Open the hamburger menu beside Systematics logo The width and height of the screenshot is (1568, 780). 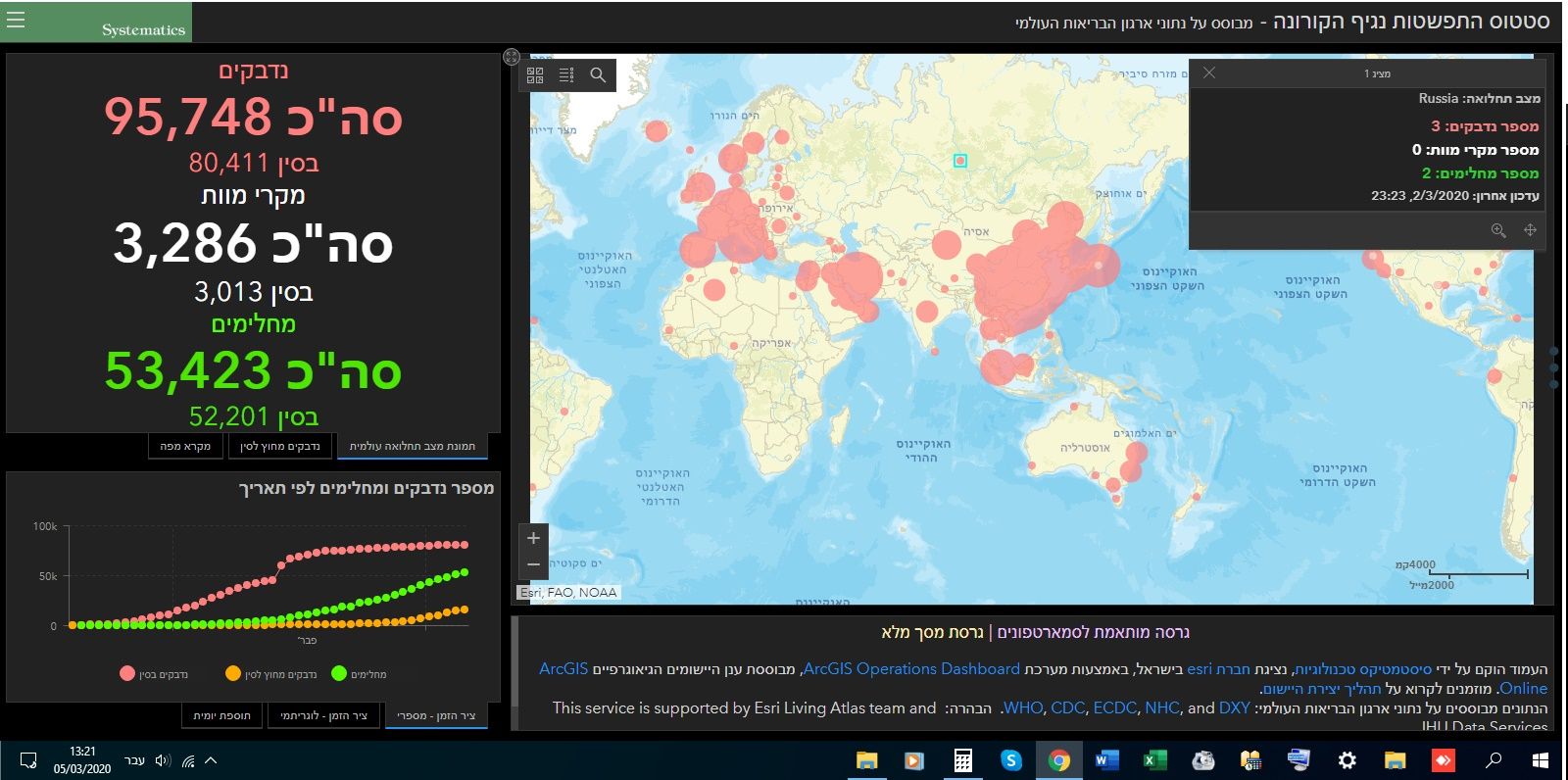click(x=16, y=20)
